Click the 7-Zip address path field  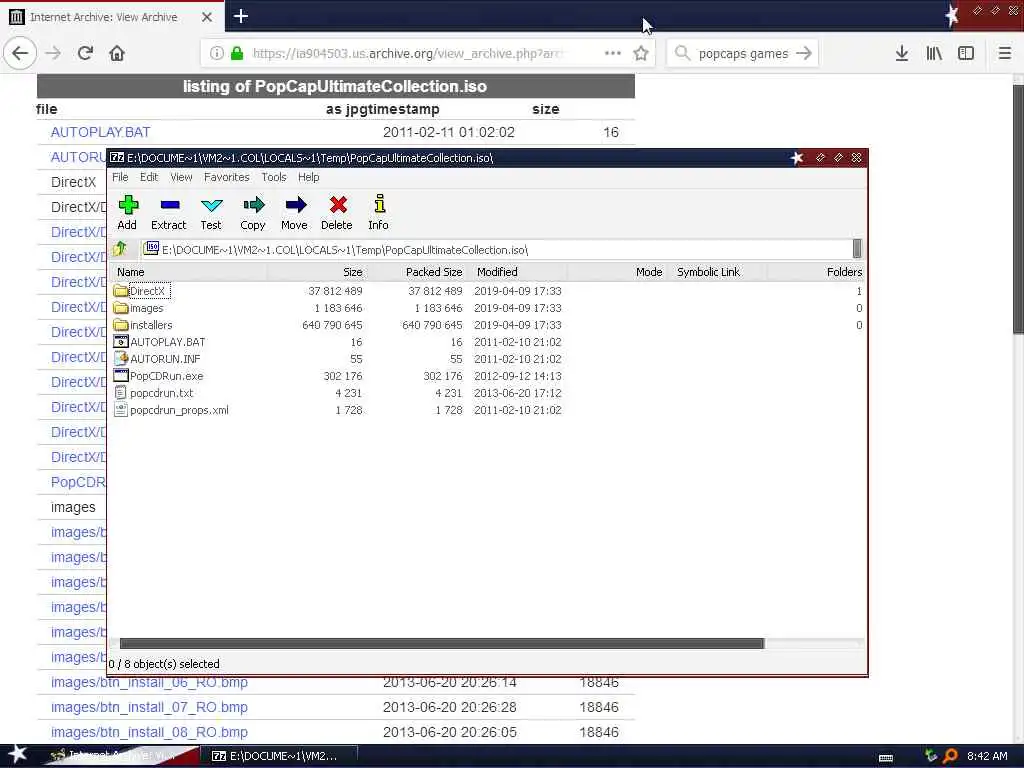pyautogui.click(x=496, y=249)
